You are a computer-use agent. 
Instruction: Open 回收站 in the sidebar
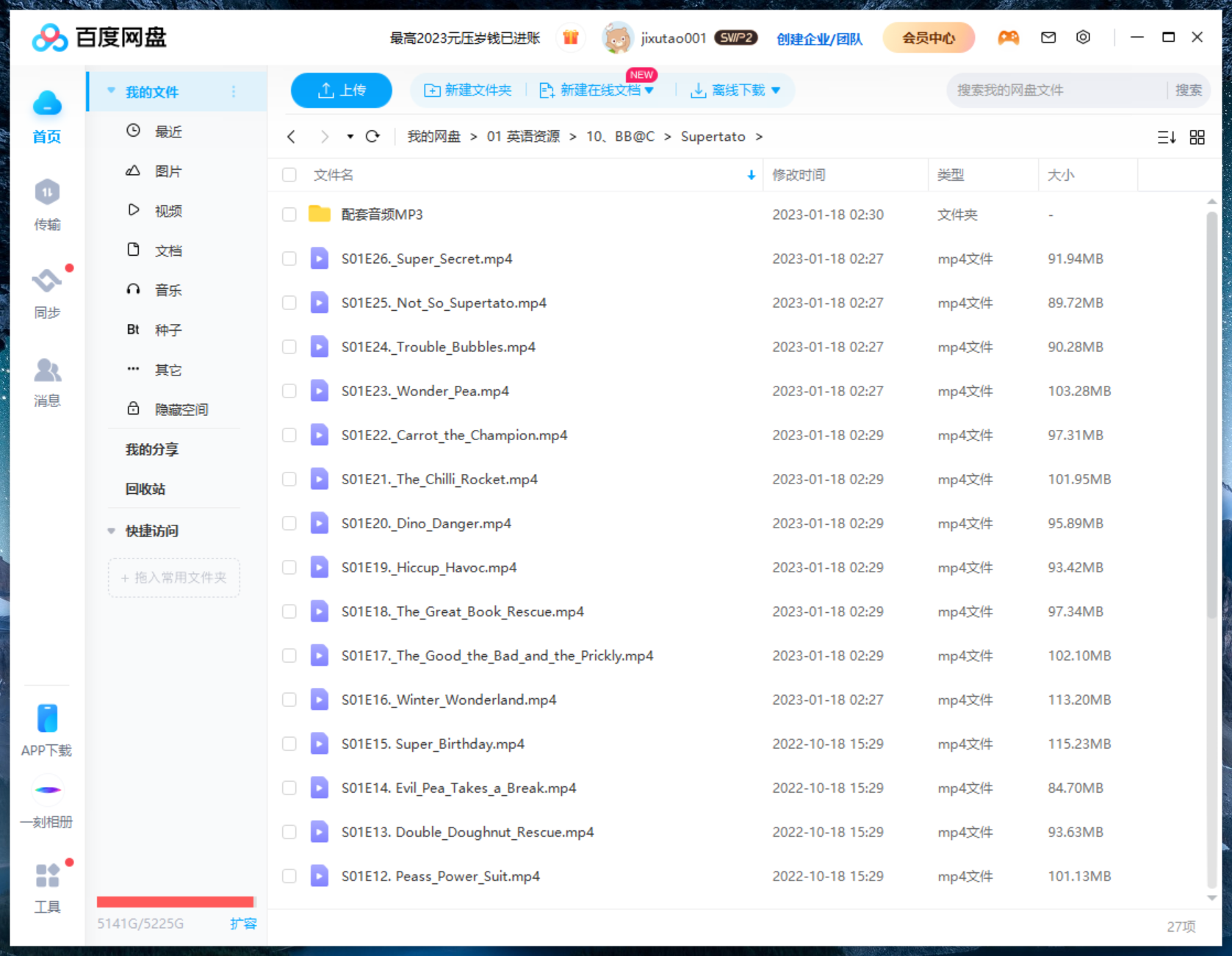click(145, 489)
